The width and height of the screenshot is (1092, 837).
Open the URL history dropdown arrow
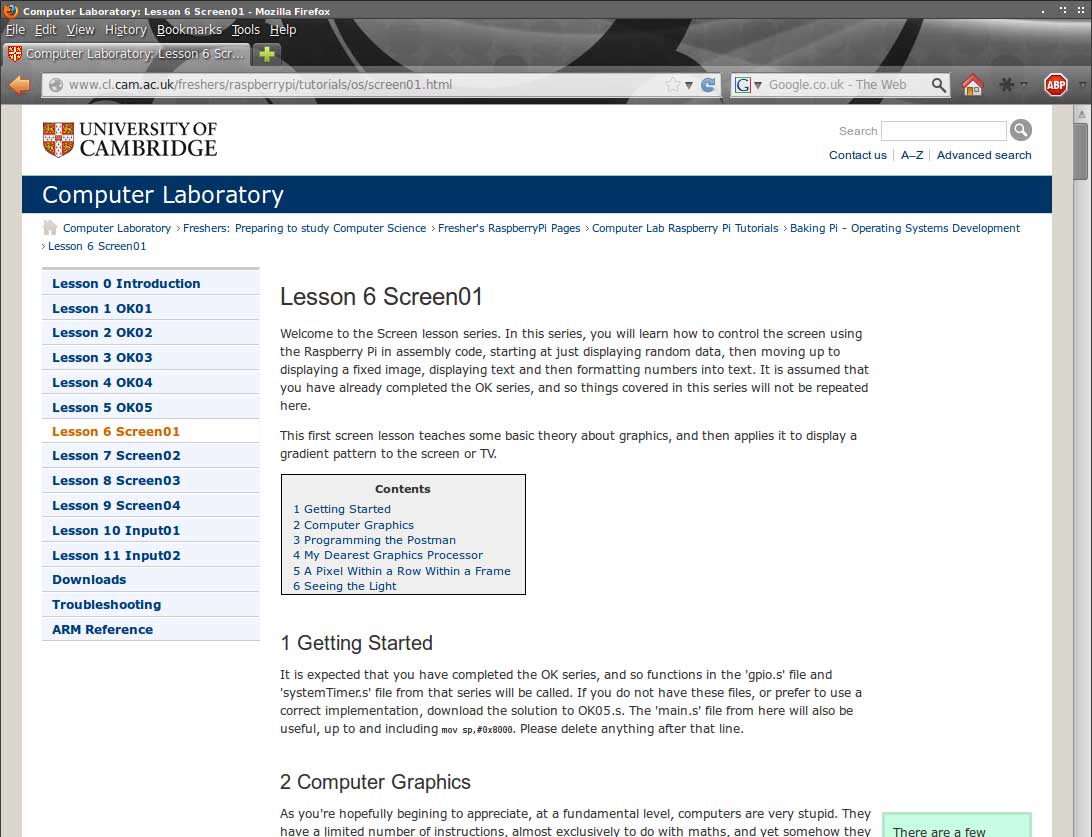[689, 85]
